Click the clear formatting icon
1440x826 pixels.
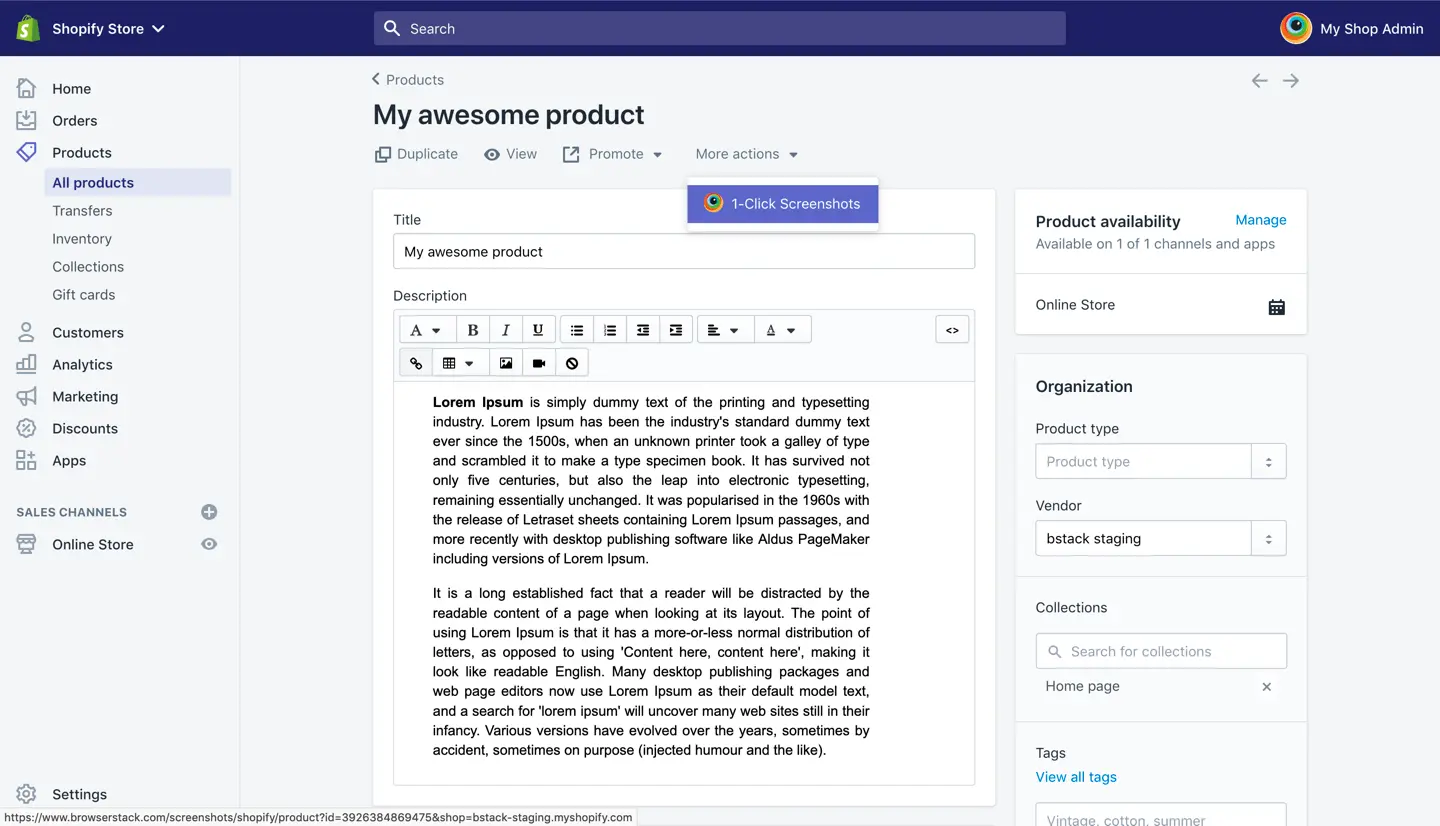click(572, 363)
